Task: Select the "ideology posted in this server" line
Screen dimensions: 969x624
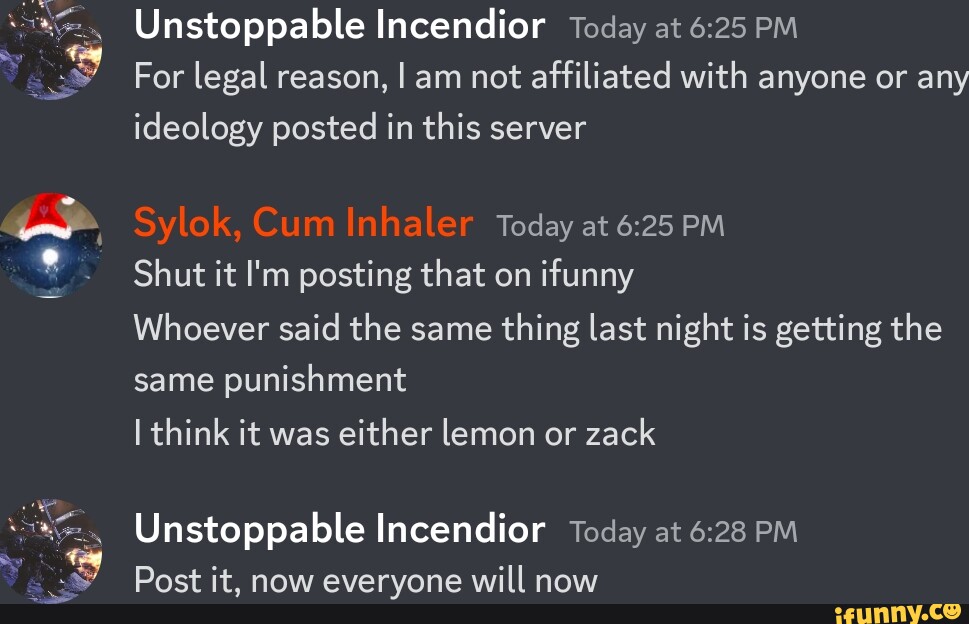Action: (x=360, y=128)
